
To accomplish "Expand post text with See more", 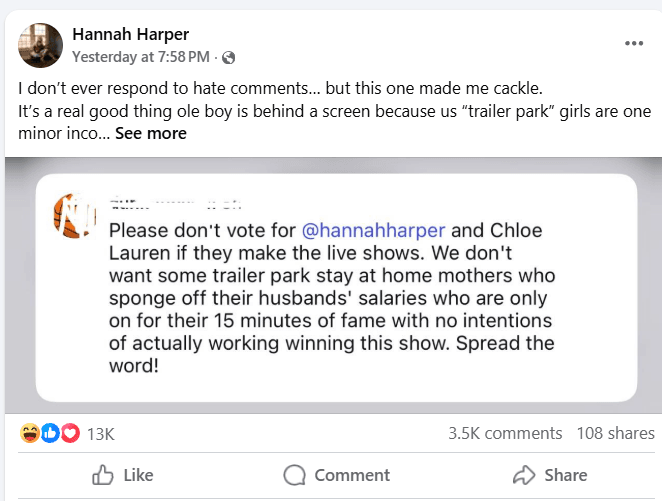I will [150, 133].
